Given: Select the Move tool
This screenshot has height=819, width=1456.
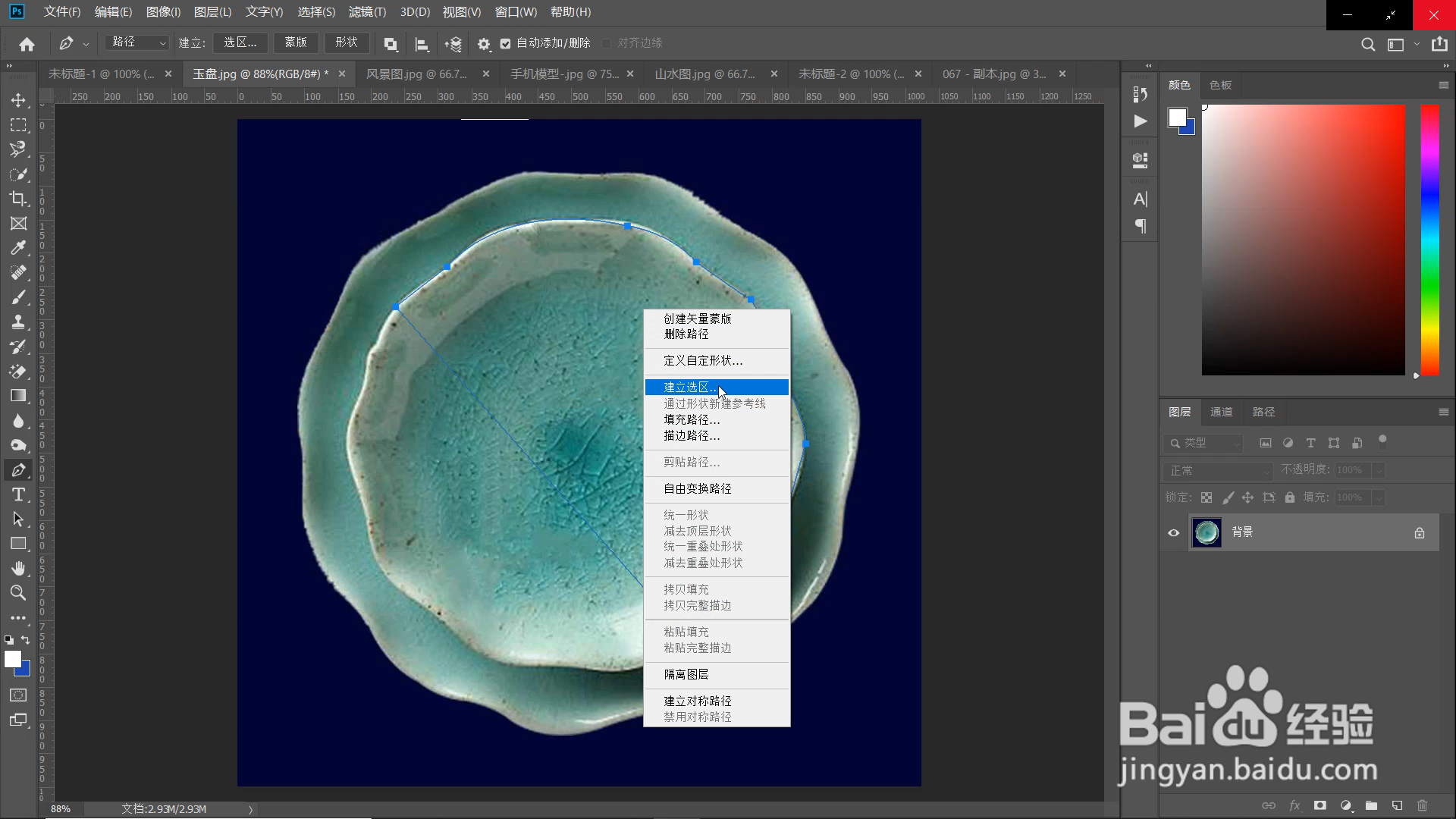Looking at the screenshot, I should pos(18,100).
